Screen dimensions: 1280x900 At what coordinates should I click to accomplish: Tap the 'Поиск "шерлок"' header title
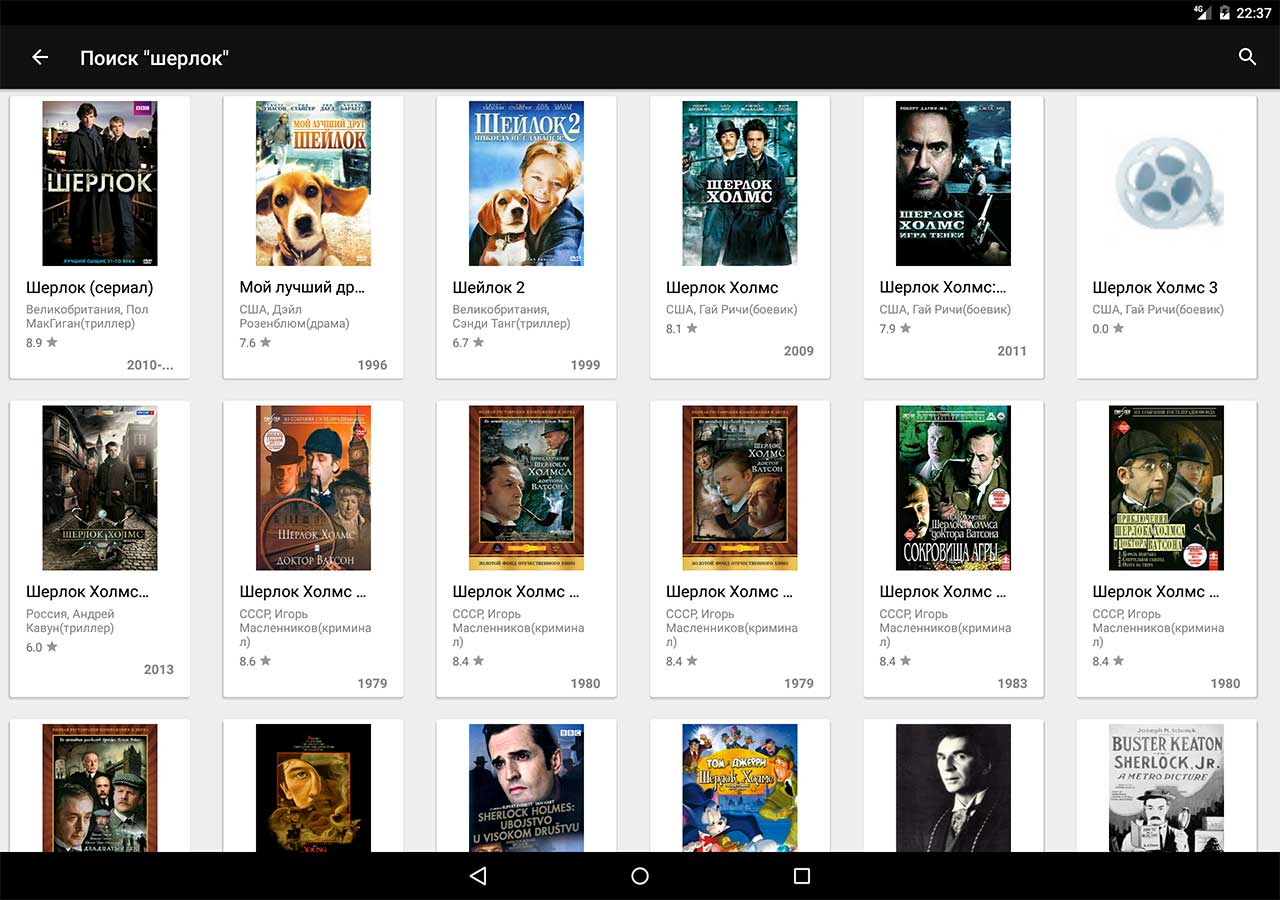155,58
